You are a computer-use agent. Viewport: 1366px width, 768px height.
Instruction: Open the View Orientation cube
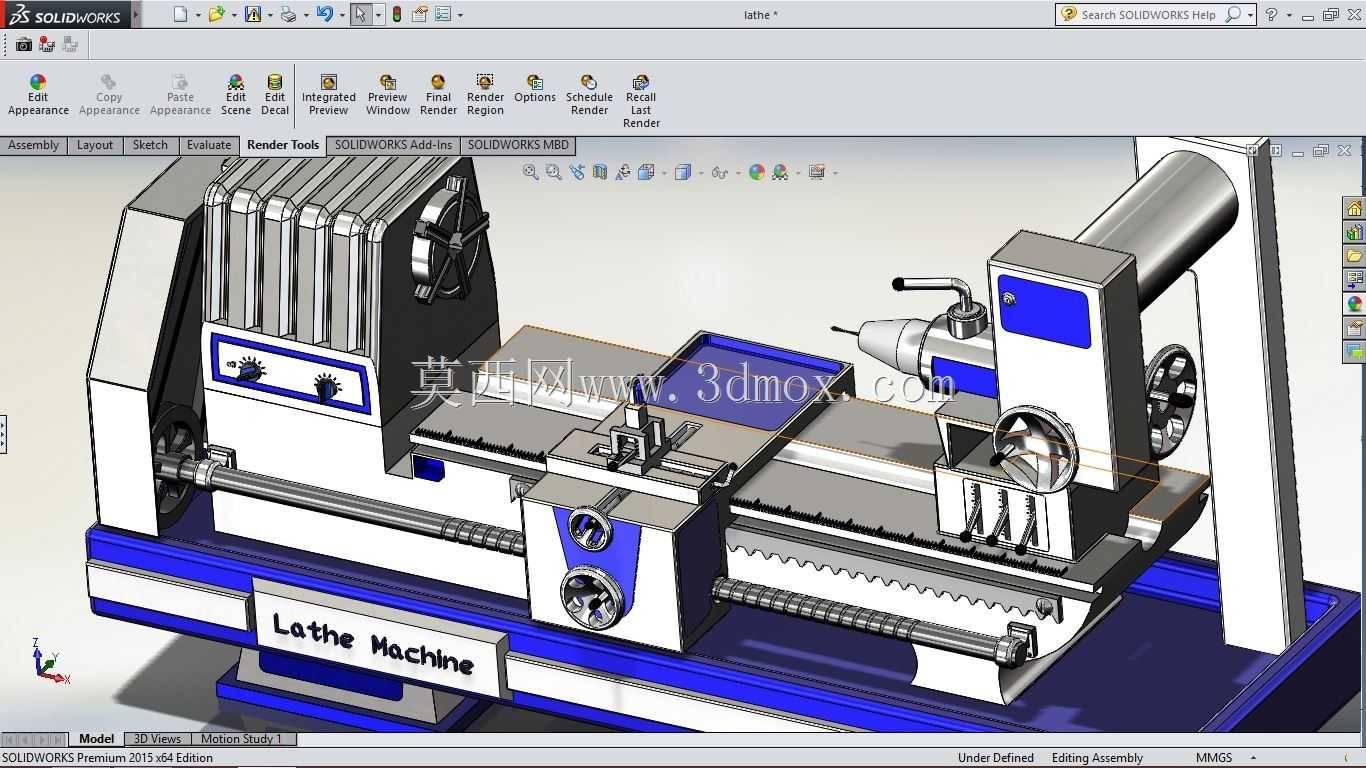coord(646,172)
